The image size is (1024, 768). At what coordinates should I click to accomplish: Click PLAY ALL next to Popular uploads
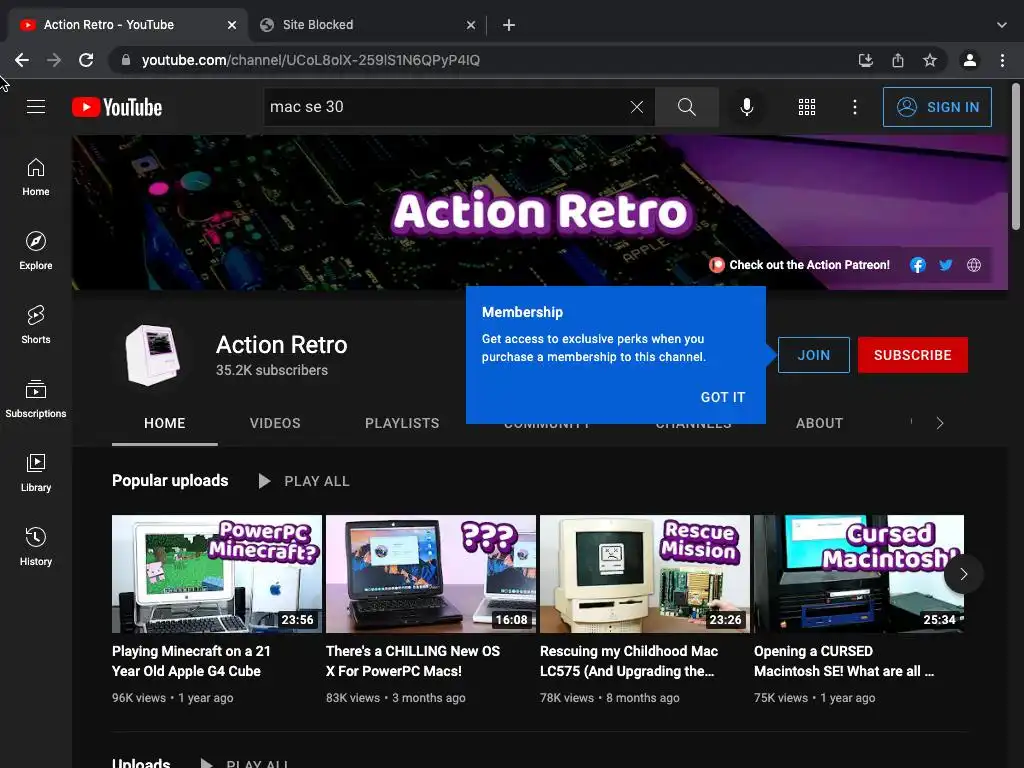click(304, 481)
